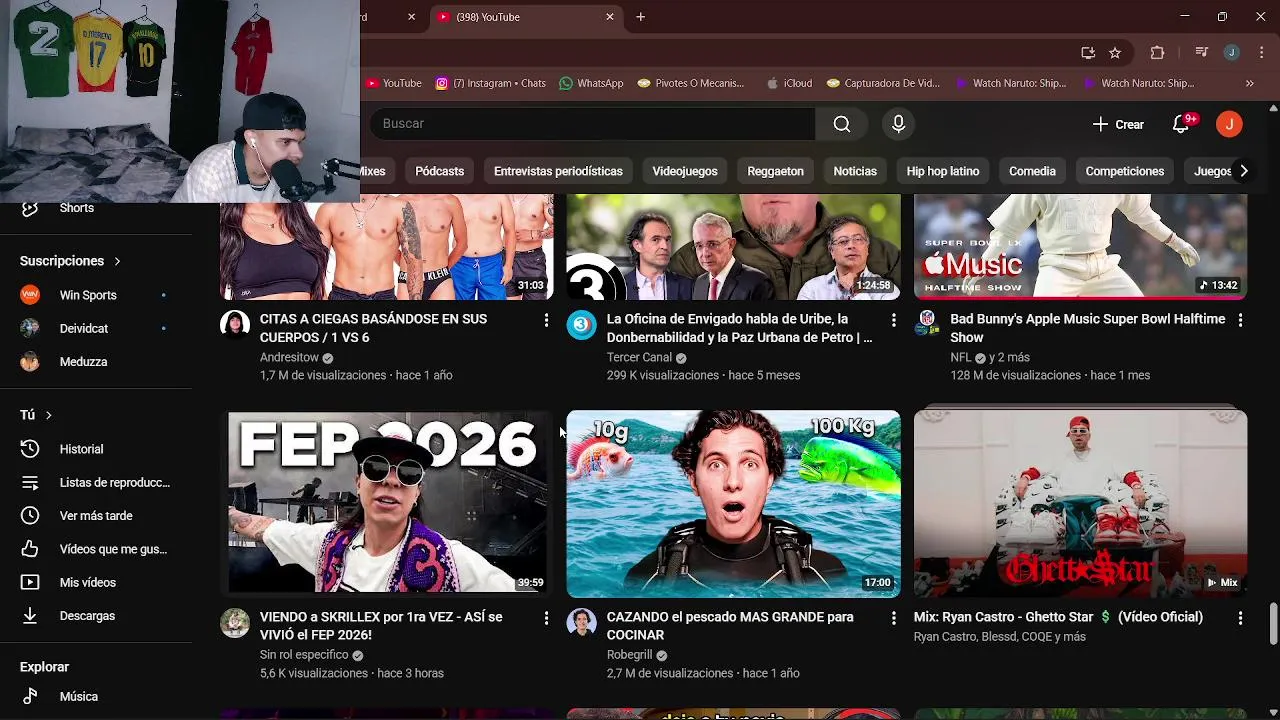The height and width of the screenshot is (720, 1280).
Task: Expand Suscripciones section chevron
Action: [x=117, y=261]
